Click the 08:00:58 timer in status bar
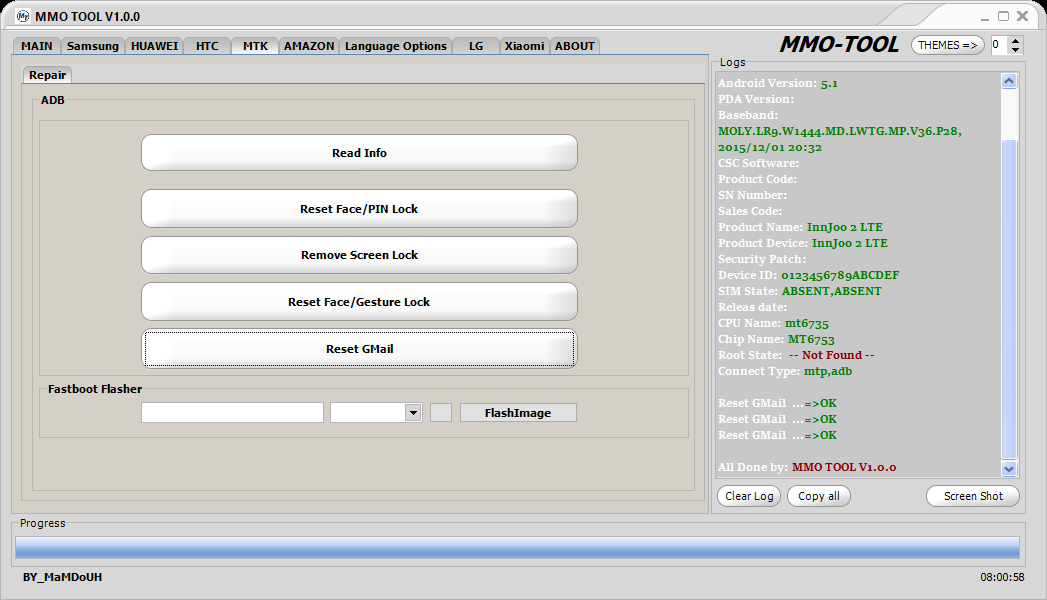 [1002, 577]
